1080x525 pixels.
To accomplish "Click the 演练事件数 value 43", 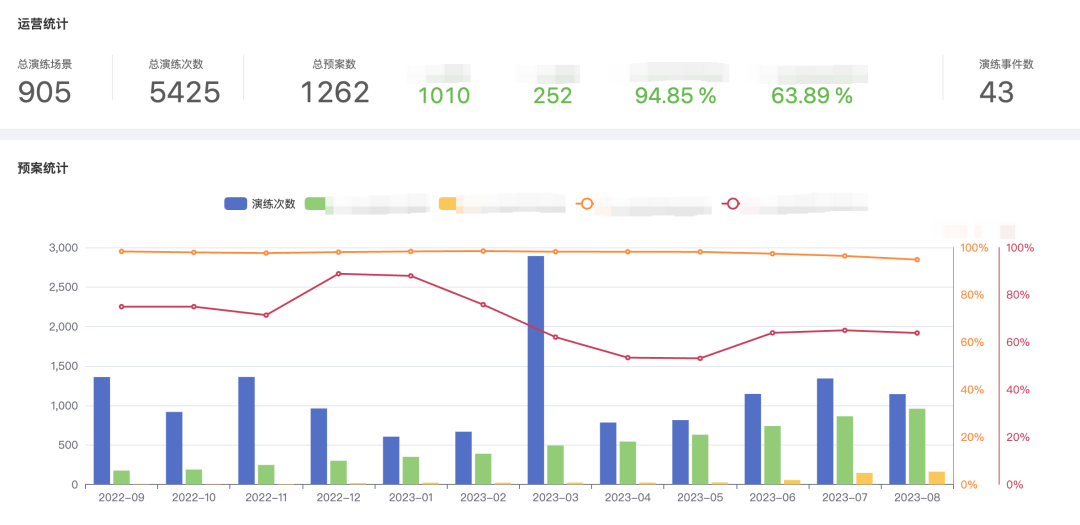I will pos(997,92).
